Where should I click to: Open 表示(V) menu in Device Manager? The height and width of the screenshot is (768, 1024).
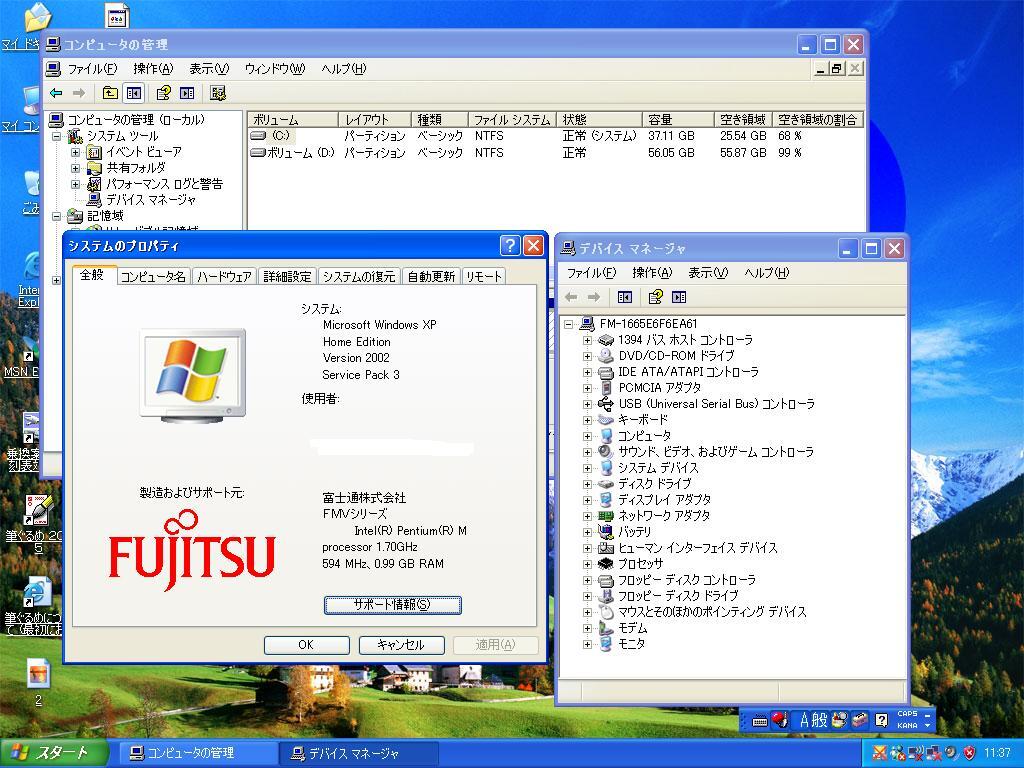(708, 273)
